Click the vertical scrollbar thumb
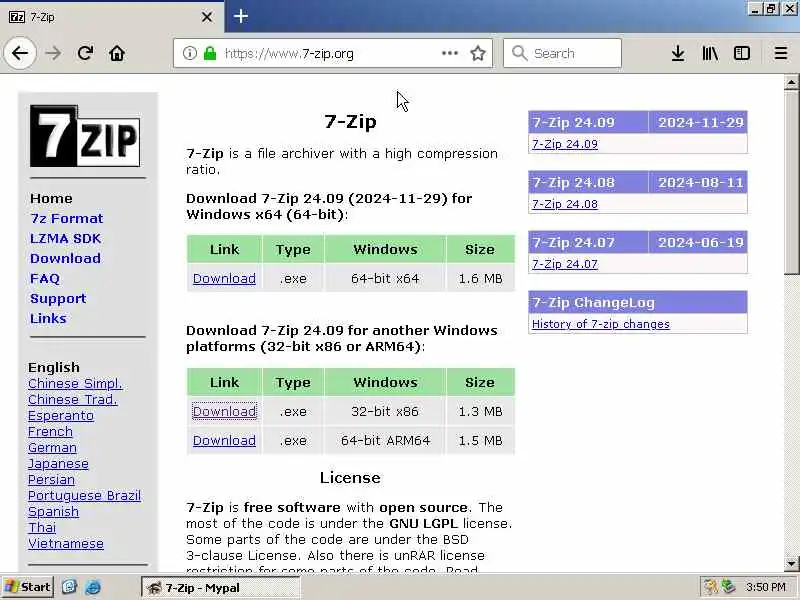The image size is (800, 600). tap(791, 182)
